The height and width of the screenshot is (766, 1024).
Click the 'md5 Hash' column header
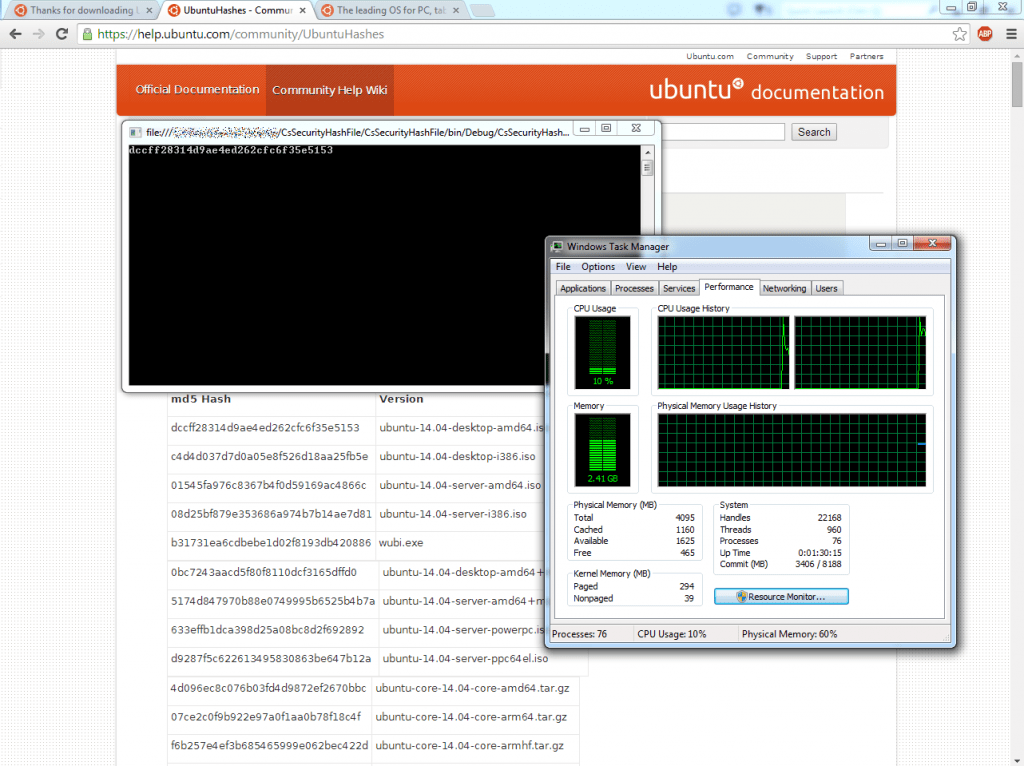tap(200, 399)
